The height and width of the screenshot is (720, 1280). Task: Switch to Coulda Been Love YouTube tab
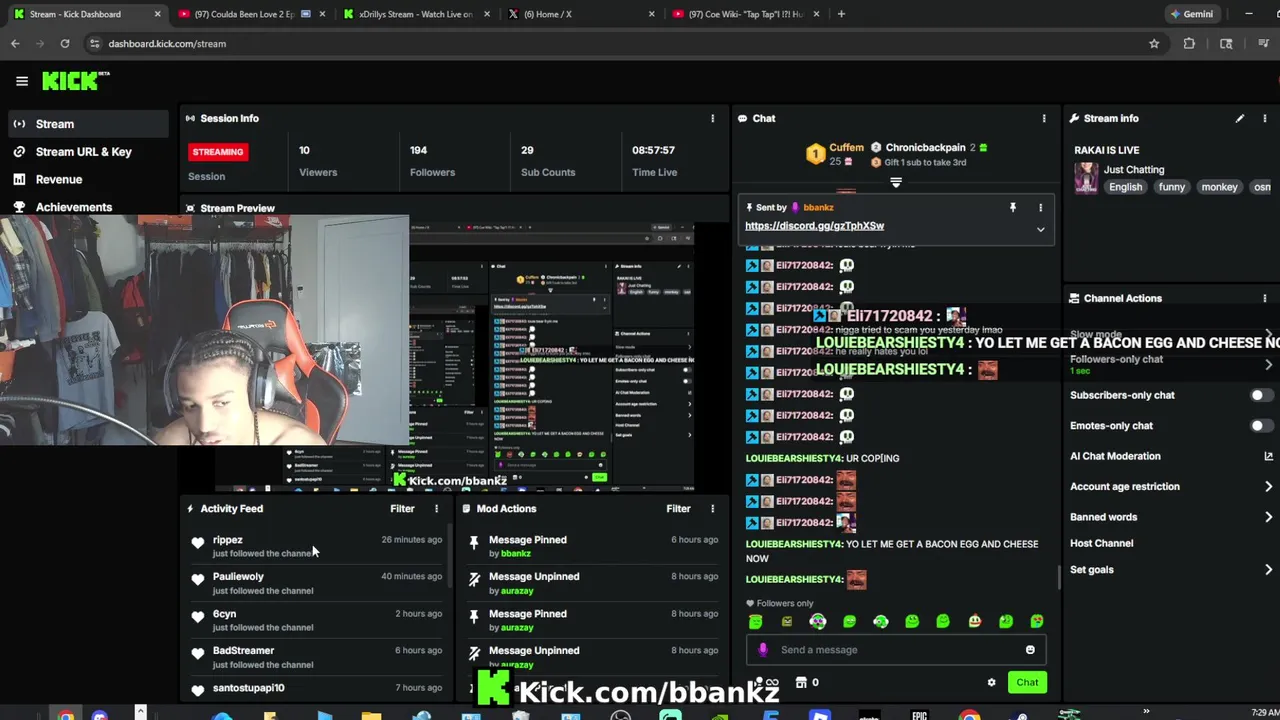pyautogui.click(x=250, y=14)
